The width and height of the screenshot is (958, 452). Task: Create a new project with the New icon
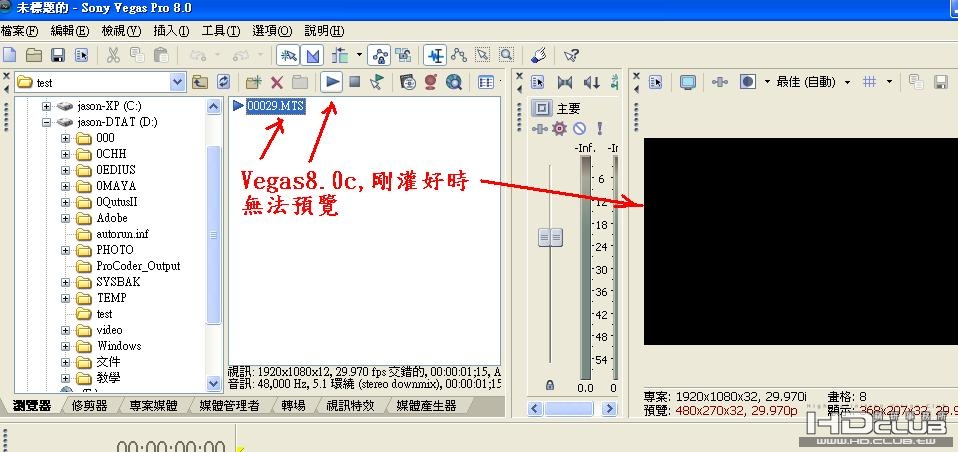10,55
